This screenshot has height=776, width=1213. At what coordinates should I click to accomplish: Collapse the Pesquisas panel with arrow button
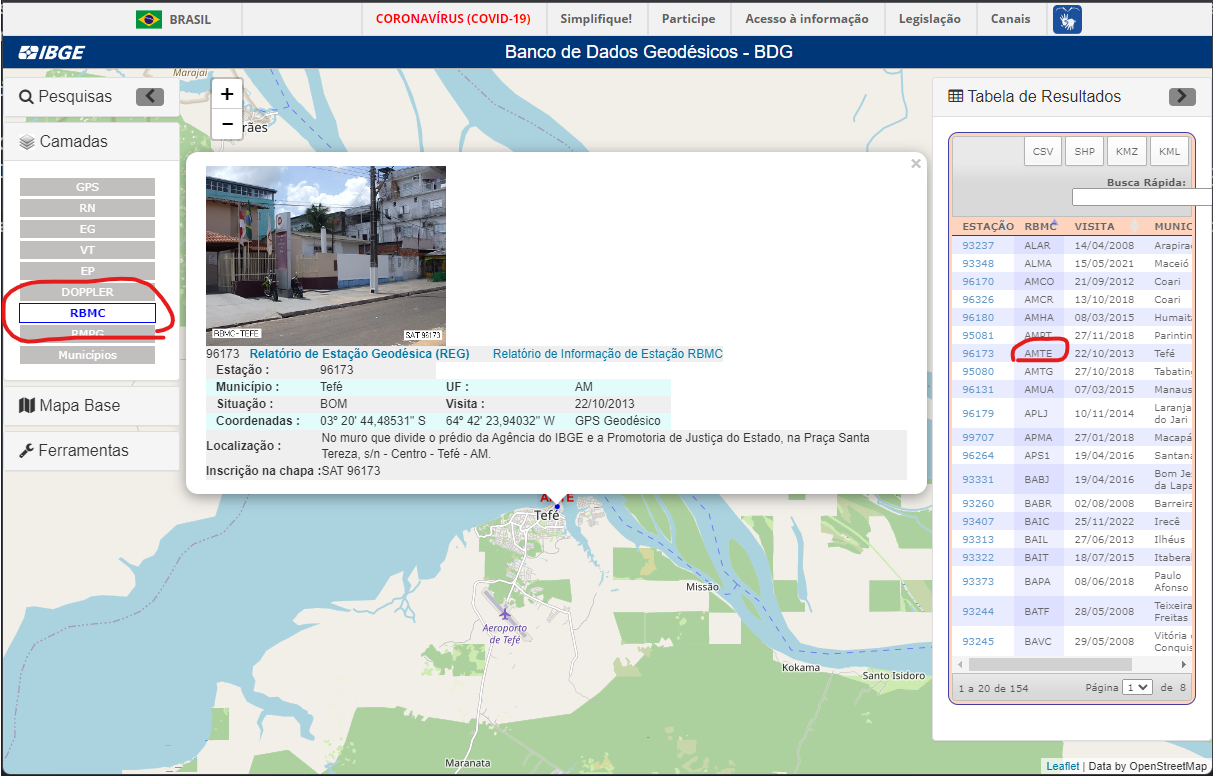pos(150,97)
